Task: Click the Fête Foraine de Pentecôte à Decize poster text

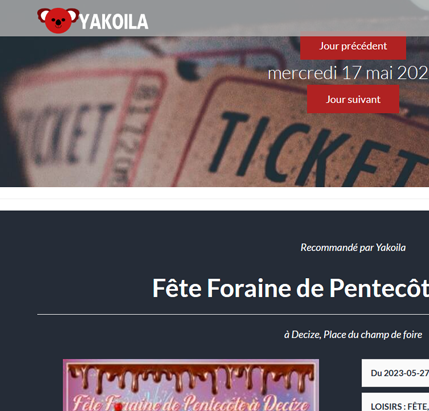Action: pyautogui.click(x=191, y=403)
